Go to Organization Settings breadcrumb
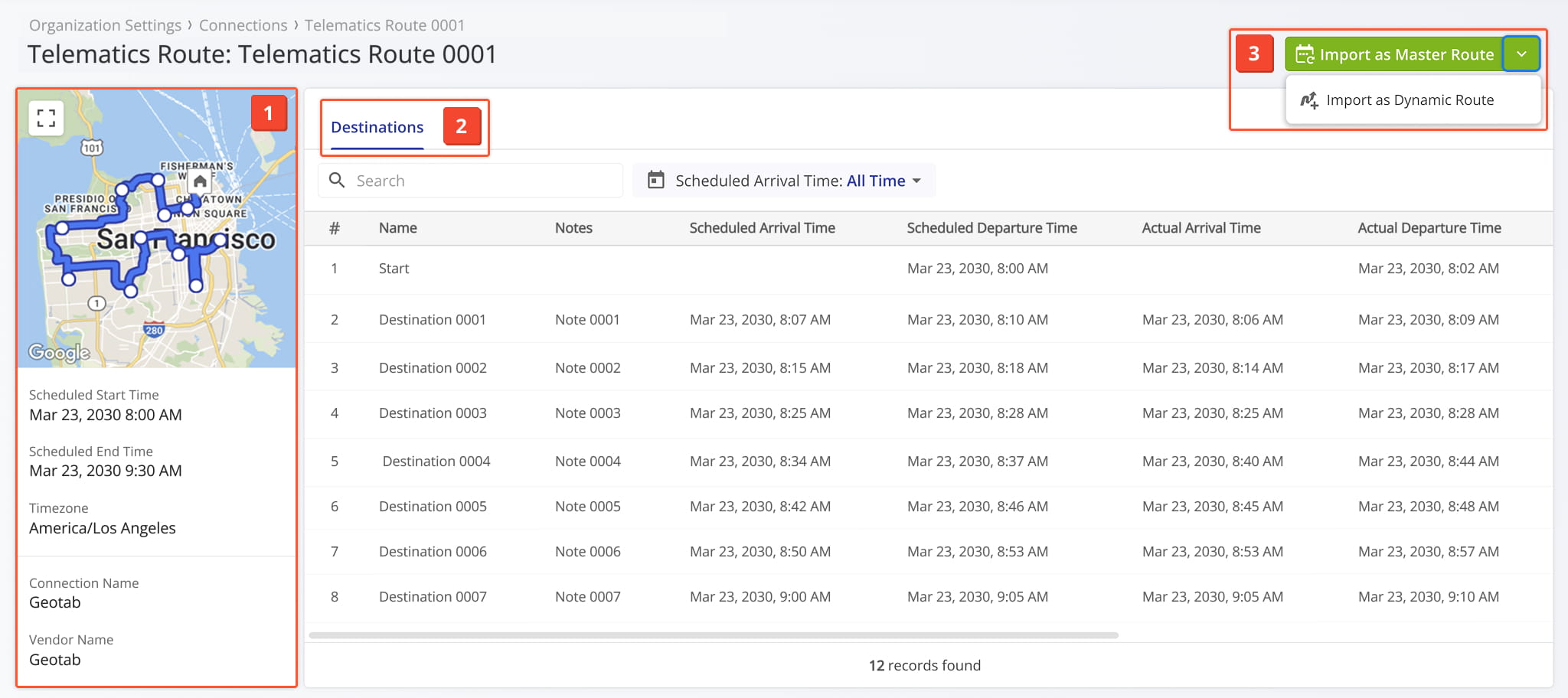The width and height of the screenshot is (1568, 698). click(105, 25)
